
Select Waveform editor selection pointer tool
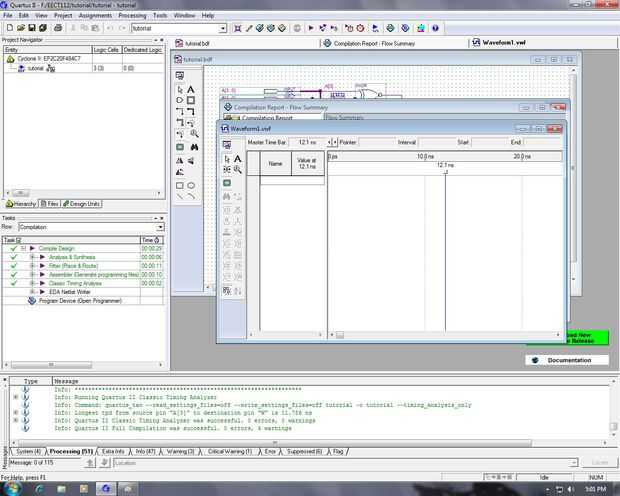click(x=227, y=159)
